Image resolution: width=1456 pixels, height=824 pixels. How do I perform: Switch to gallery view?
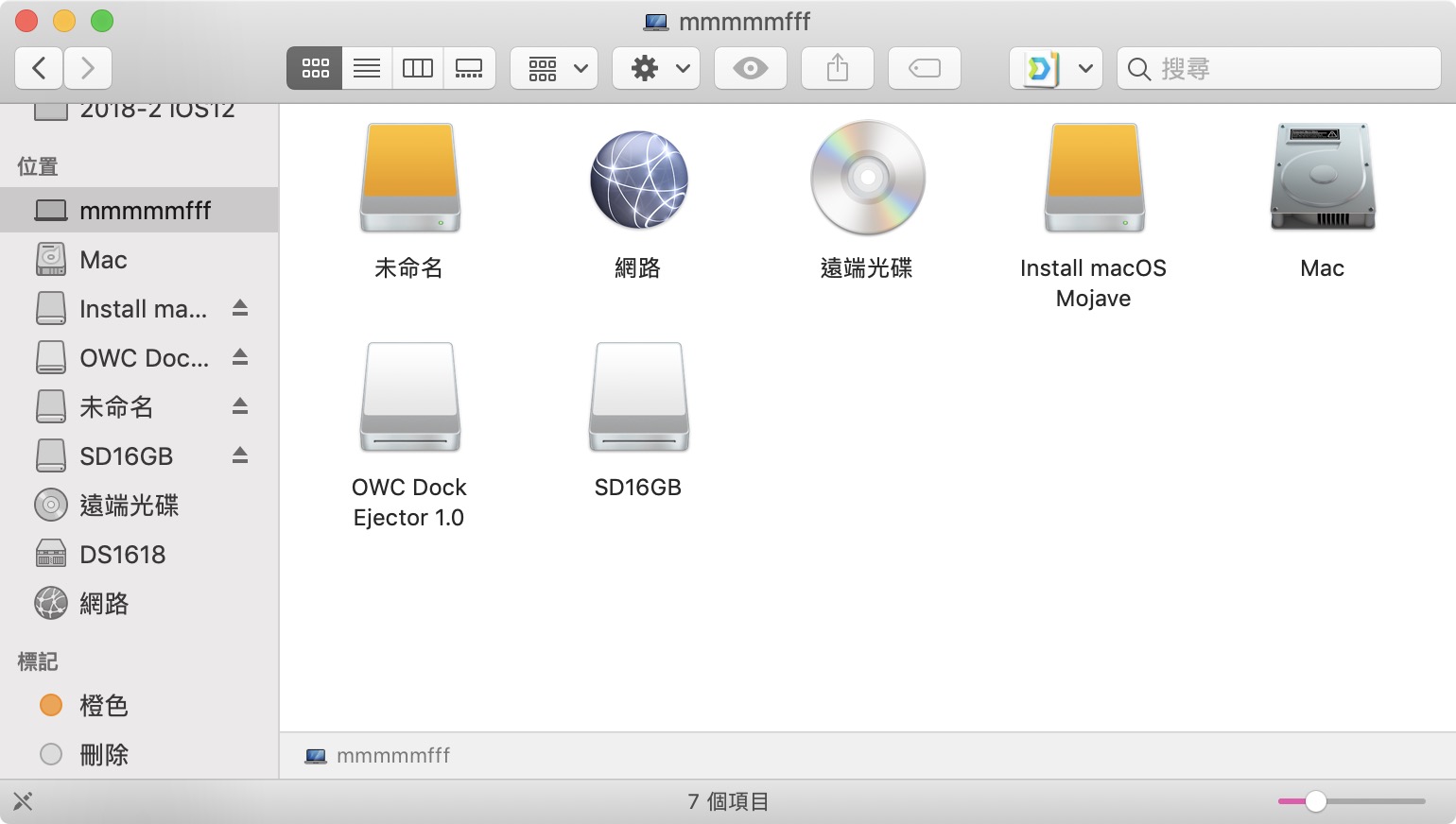click(x=469, y=68)
